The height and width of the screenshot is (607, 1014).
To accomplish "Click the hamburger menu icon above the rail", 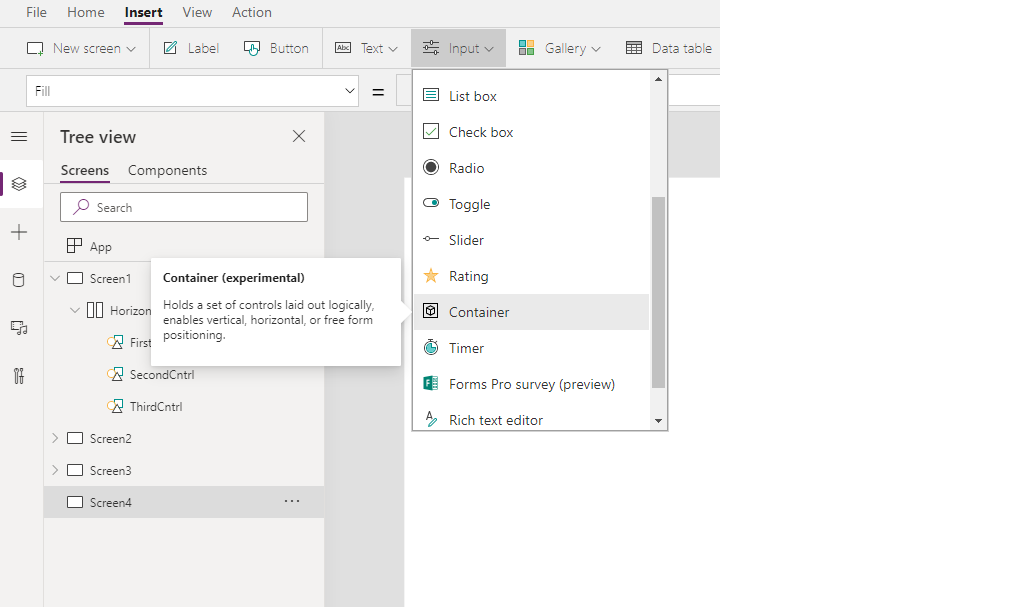I will (x=19, y=136).
